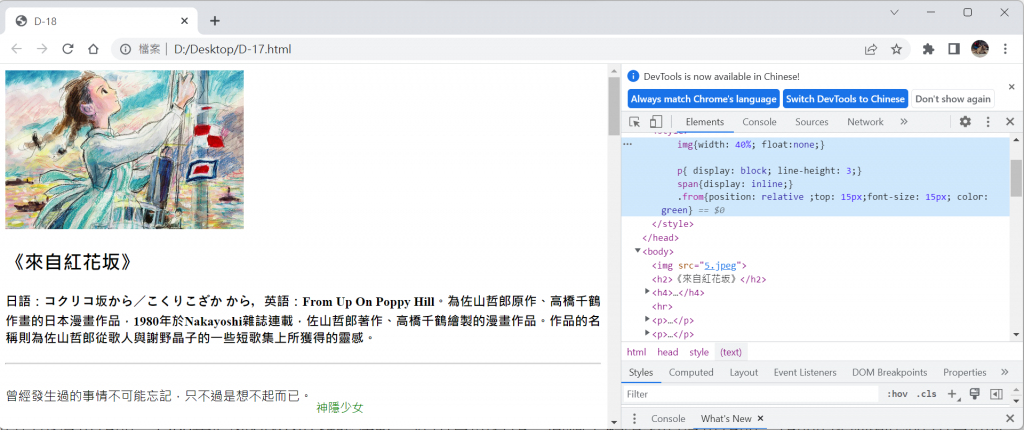This screenshot has height=430, width=1024.
Task: Dismiss the DevTools language notice
Action: point(1012,86)
